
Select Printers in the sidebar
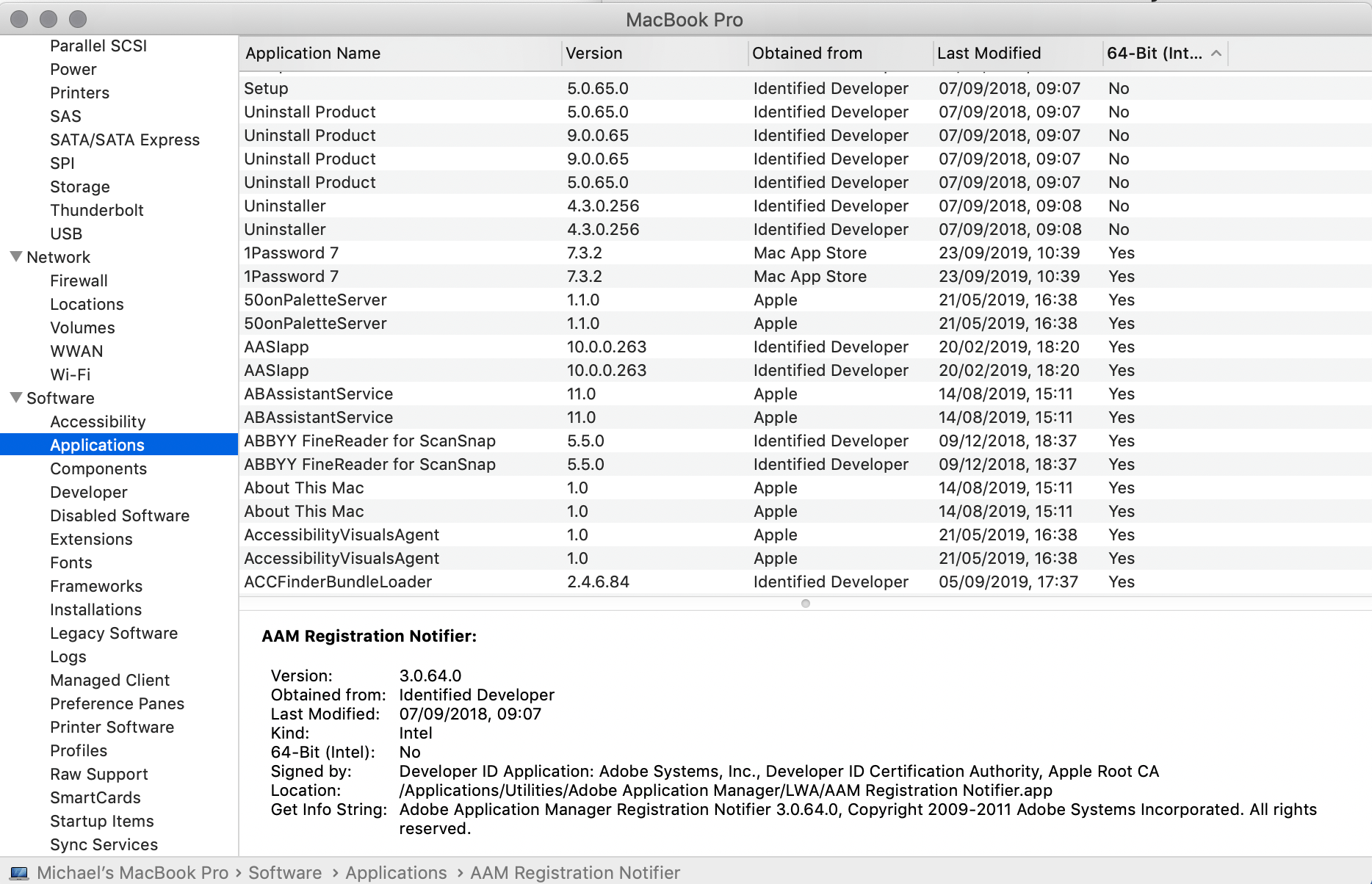click(x=79, y=93)
